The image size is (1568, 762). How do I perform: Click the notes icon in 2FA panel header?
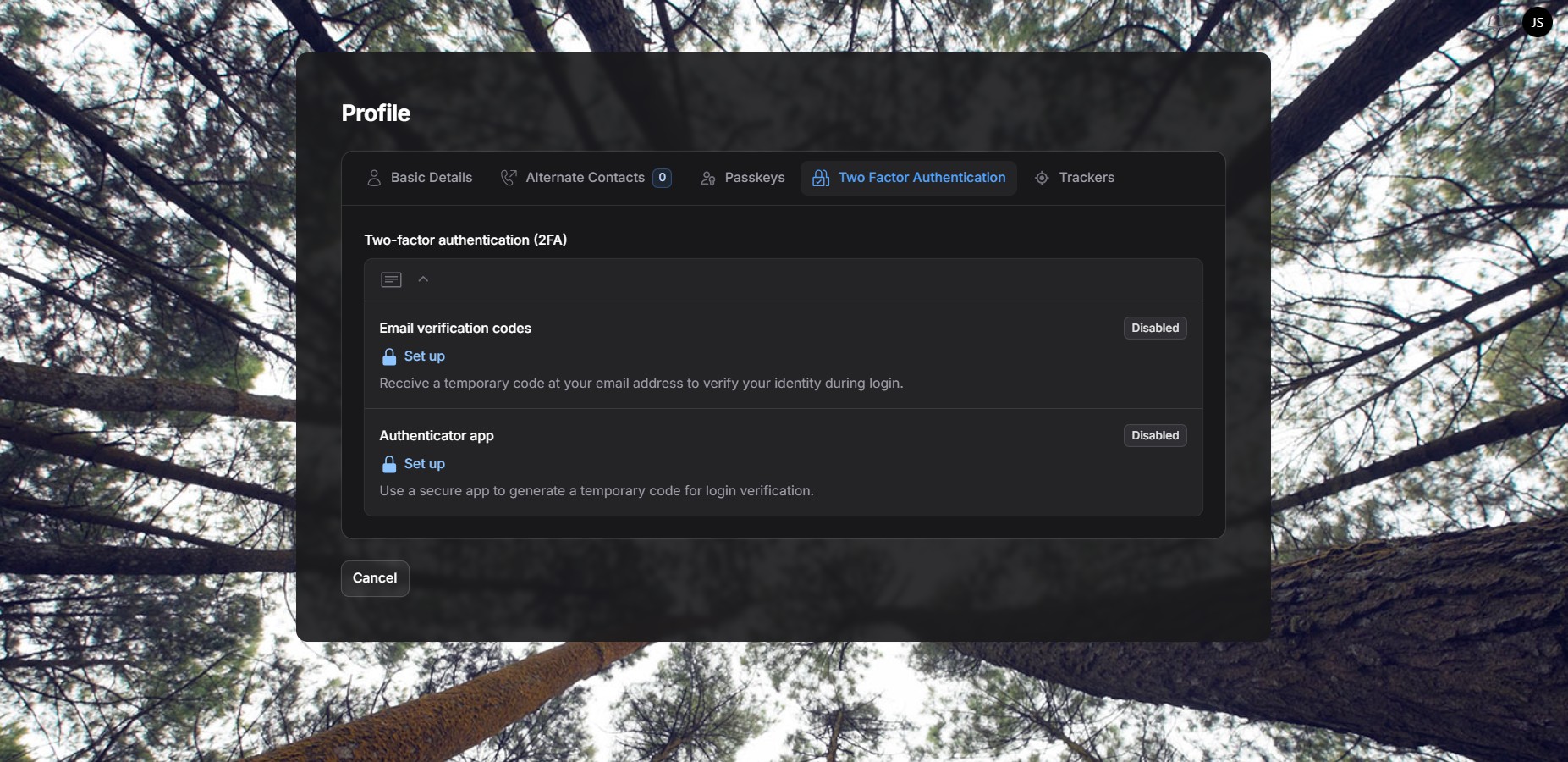(391, 279)
